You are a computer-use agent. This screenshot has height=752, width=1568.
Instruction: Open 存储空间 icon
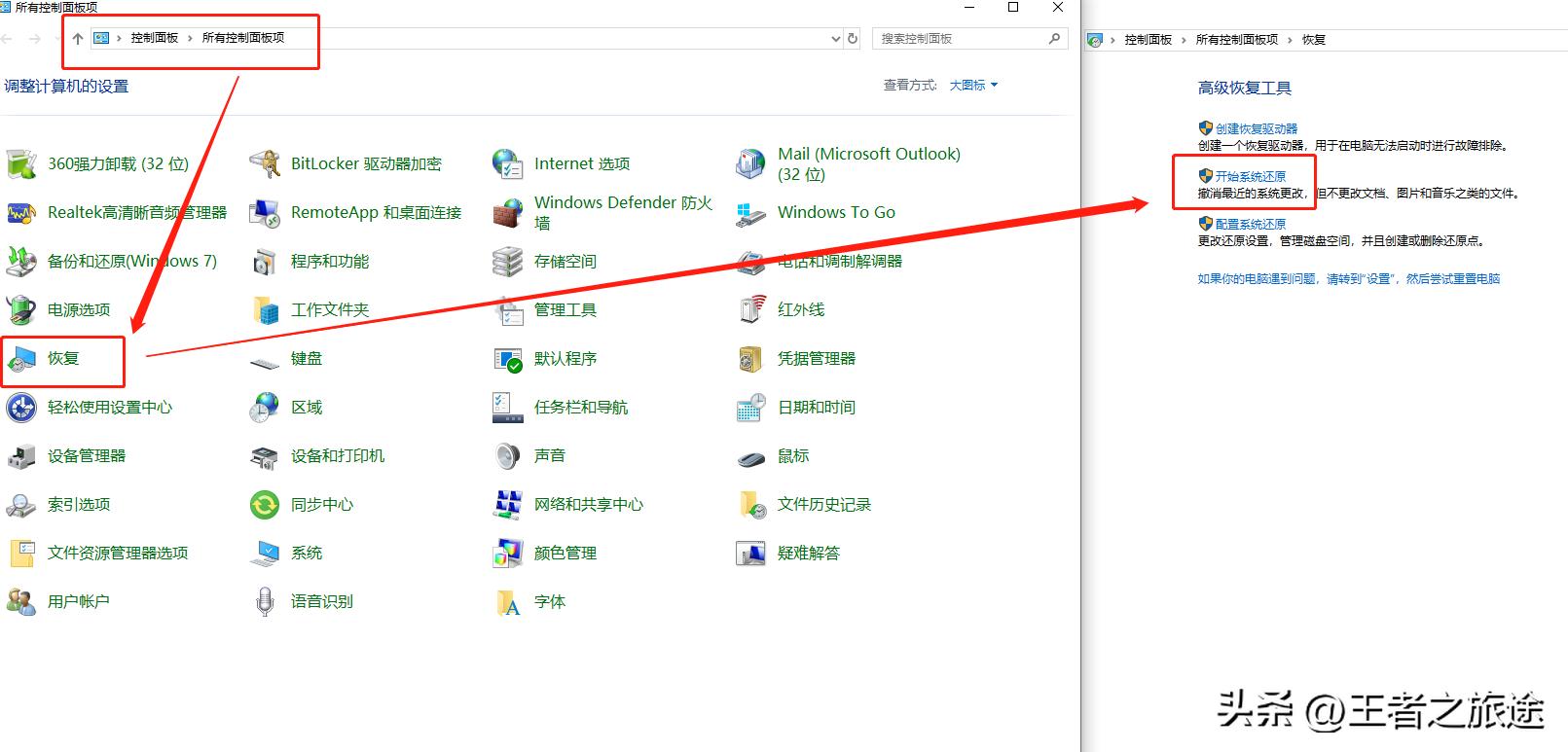pyautogui.click(x=508, y=261)
